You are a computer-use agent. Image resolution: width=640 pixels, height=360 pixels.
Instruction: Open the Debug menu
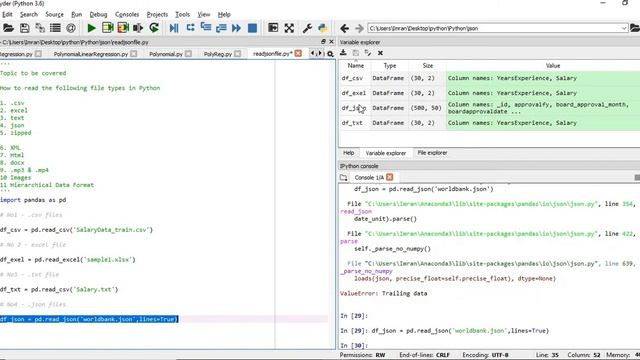[x=98, y=14]
